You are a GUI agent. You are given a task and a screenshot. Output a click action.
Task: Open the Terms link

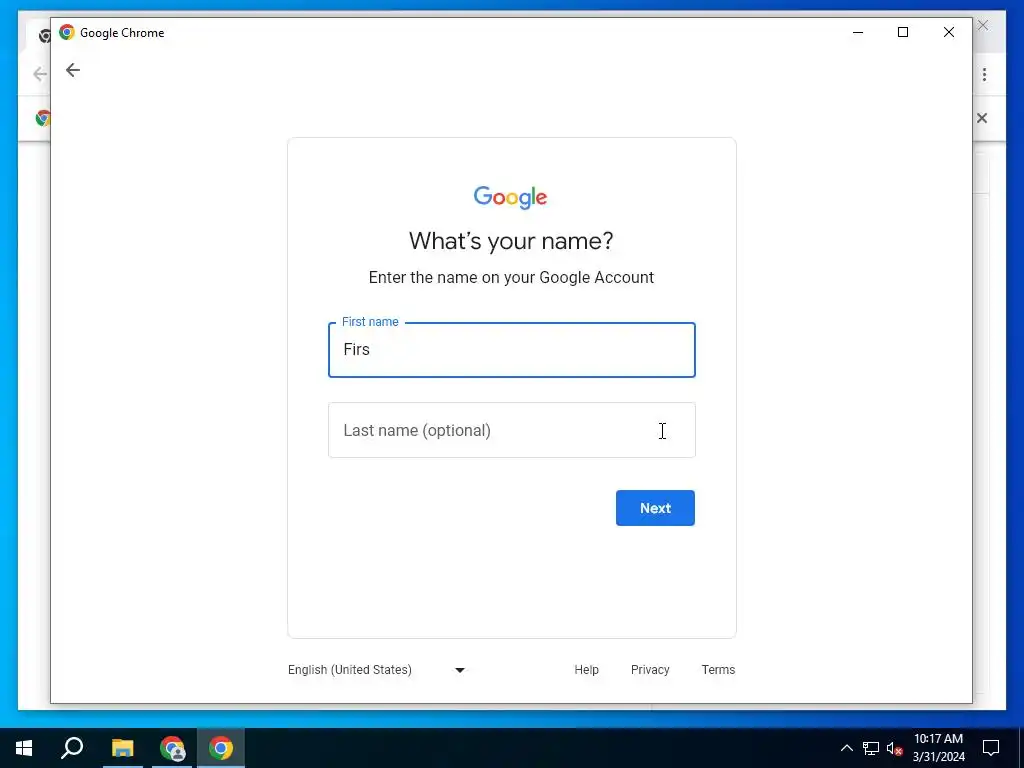pos(718,670)
